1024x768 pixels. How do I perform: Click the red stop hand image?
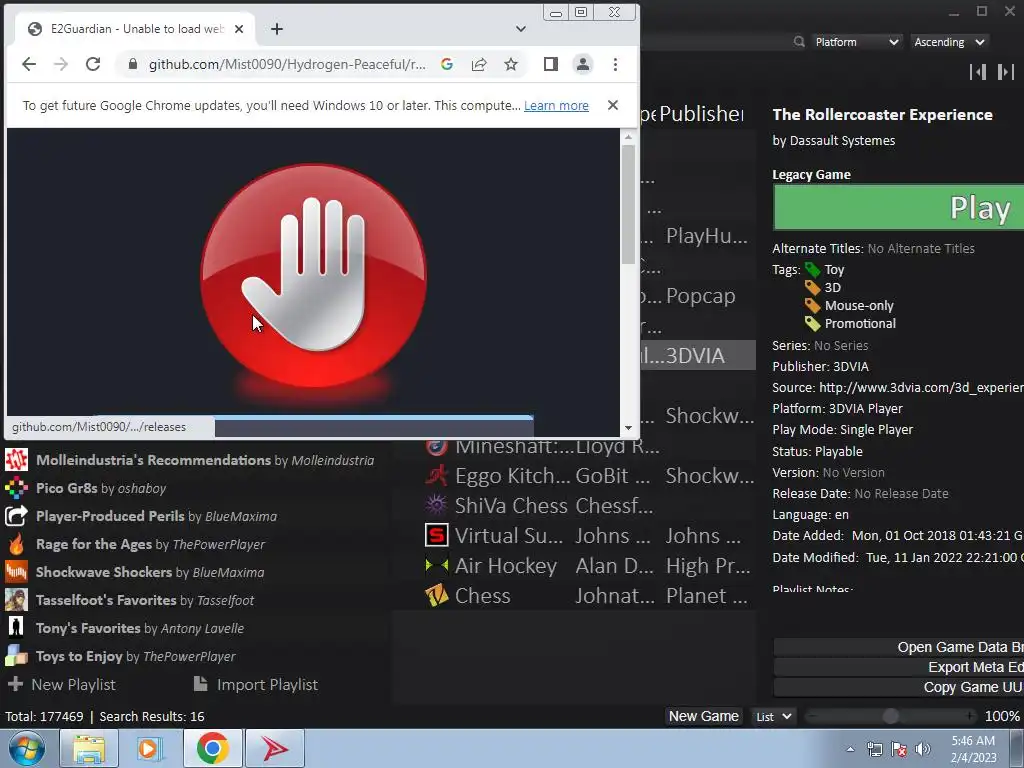tap(313, 275)
